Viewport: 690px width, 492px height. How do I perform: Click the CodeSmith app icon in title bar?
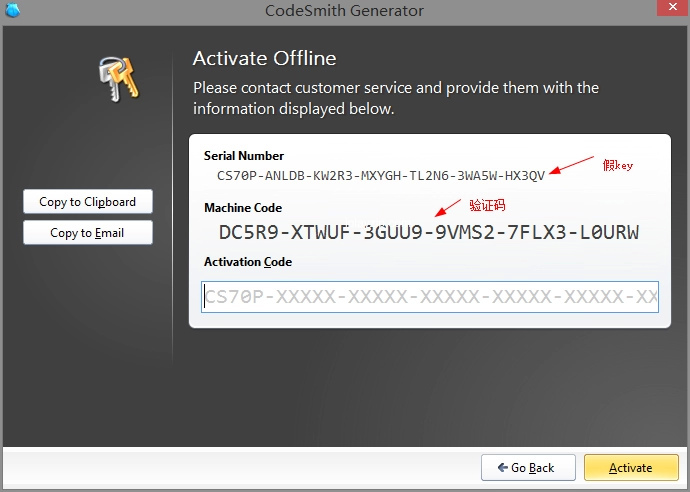click(12, 10)
